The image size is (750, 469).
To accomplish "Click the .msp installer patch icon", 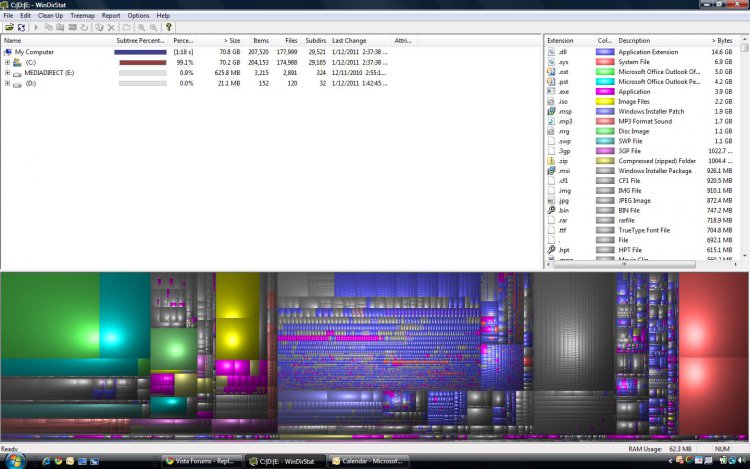I will click(551, 111).
